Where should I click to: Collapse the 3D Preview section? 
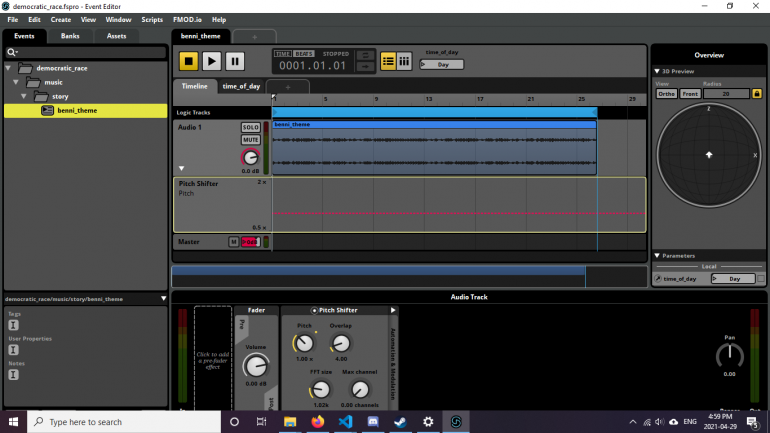coord(657,71)
